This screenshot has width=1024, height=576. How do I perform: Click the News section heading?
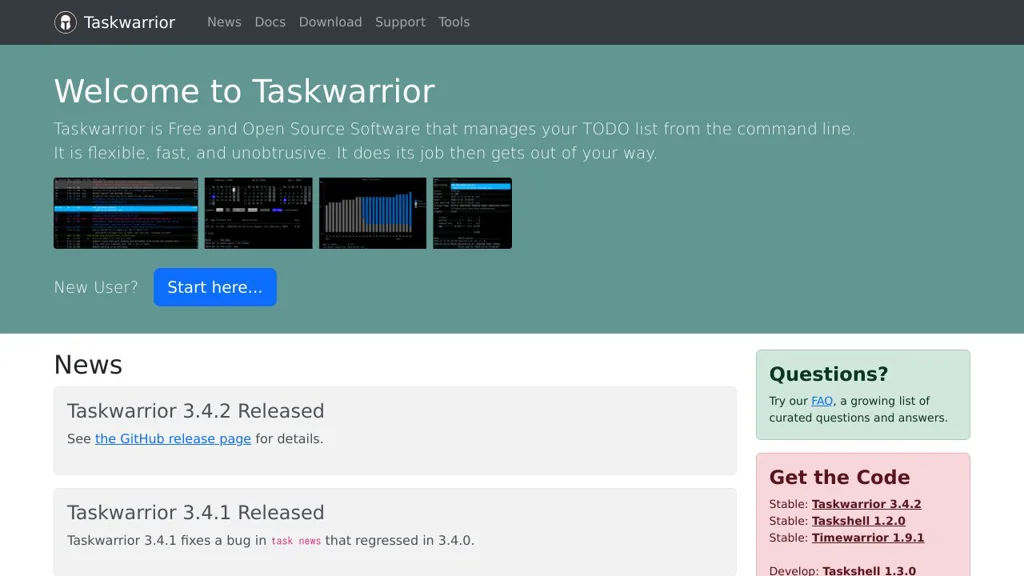pyautogui.click(x=88, y=365)
